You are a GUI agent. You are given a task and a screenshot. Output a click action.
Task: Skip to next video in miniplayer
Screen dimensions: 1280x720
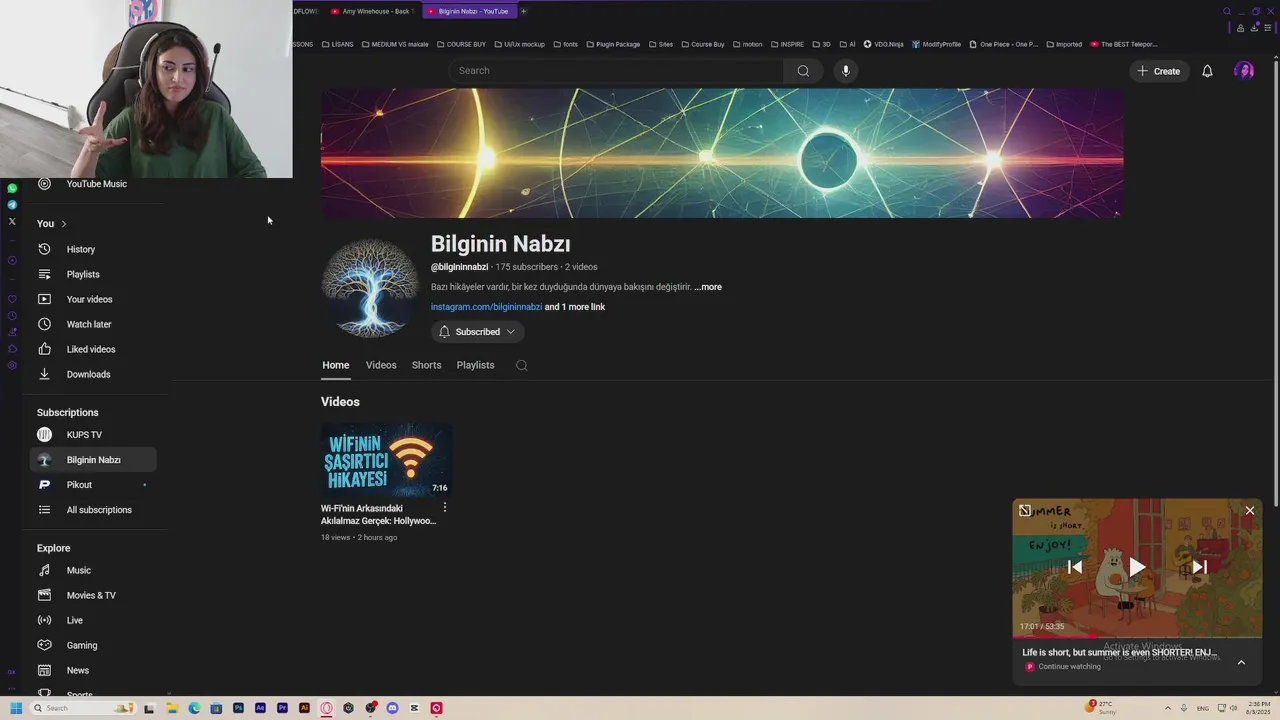click(1199, 567)
